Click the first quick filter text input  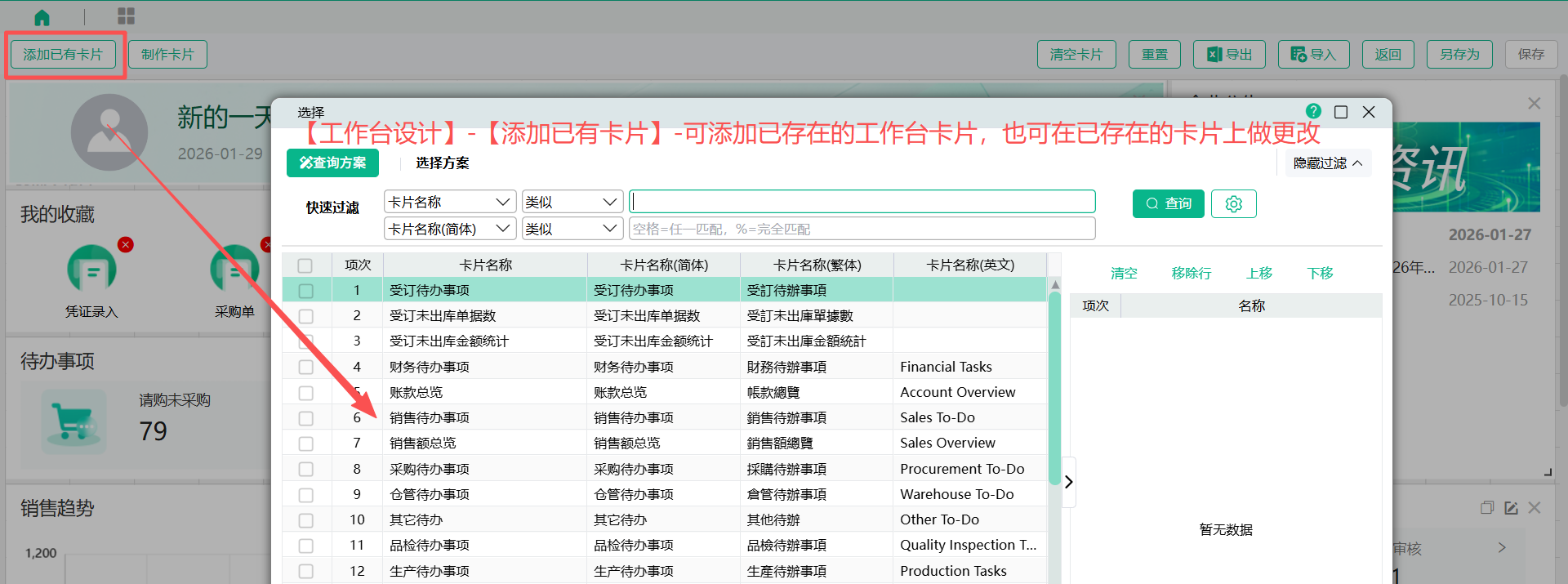pyautogui.click(x=862, y=202)
